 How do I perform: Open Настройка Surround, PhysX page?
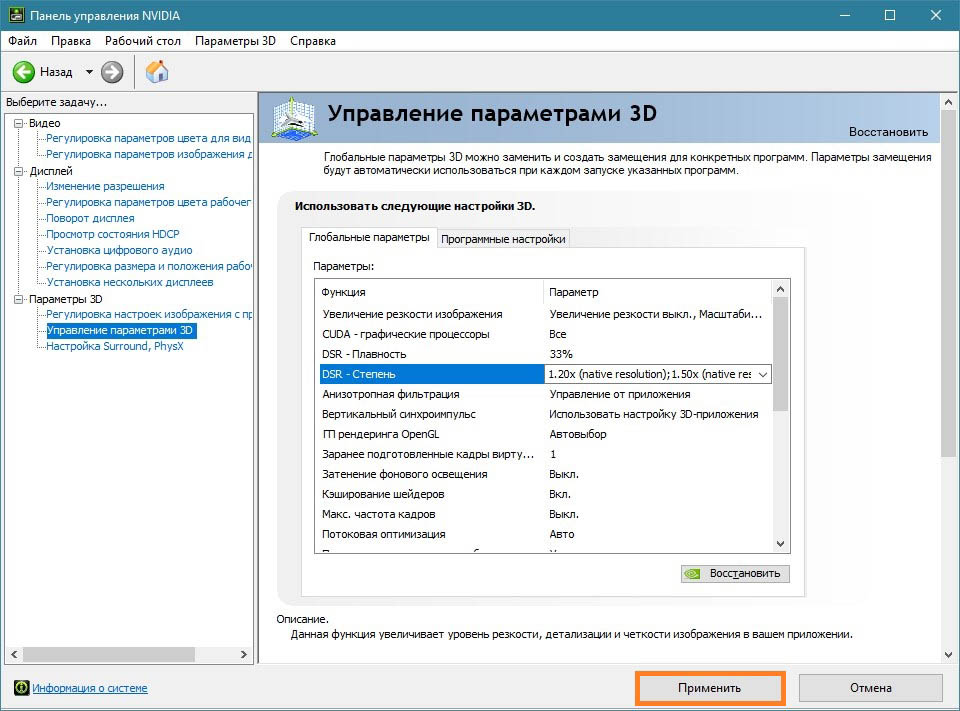114,346
